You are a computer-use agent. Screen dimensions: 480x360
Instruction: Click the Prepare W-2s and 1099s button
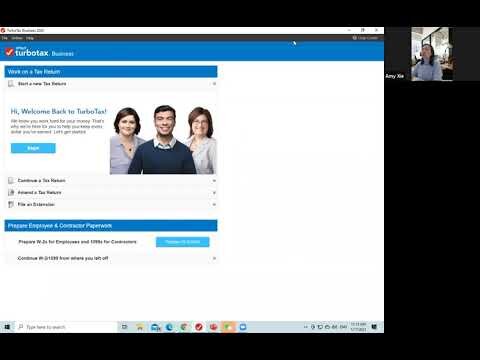183,242
